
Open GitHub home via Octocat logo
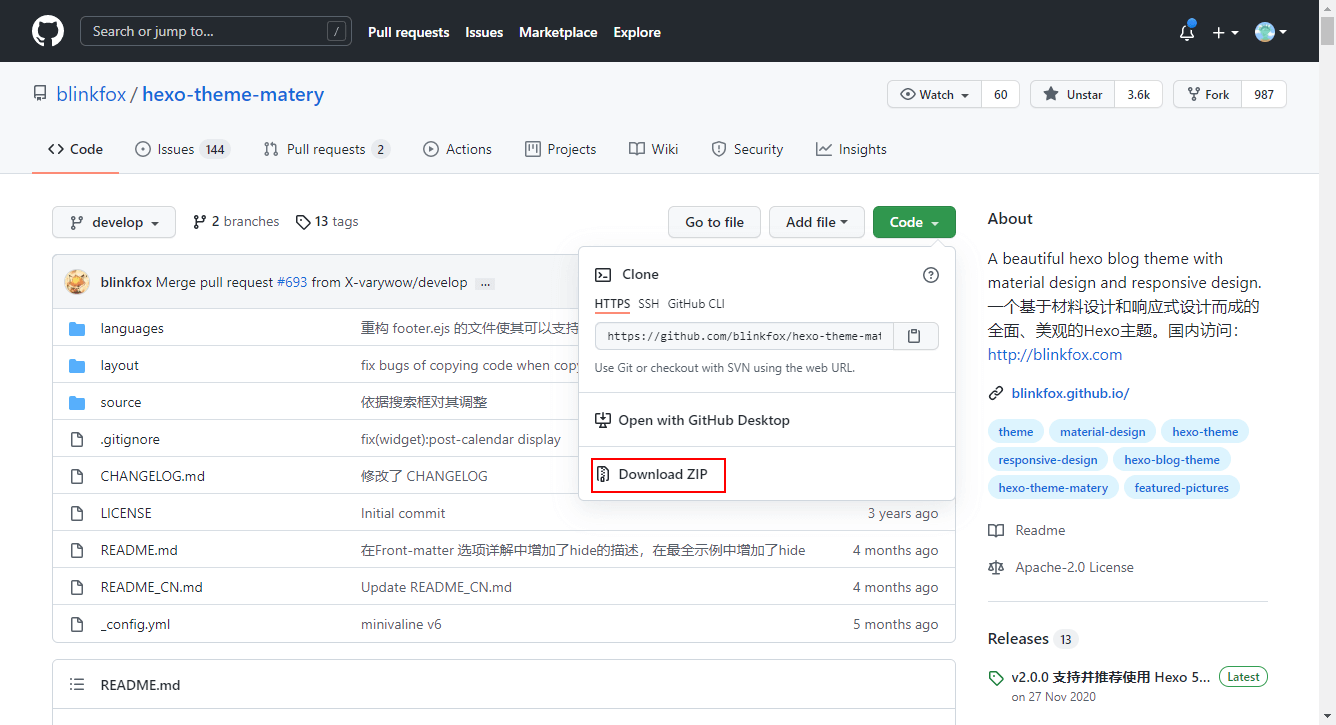click(48, 32)
